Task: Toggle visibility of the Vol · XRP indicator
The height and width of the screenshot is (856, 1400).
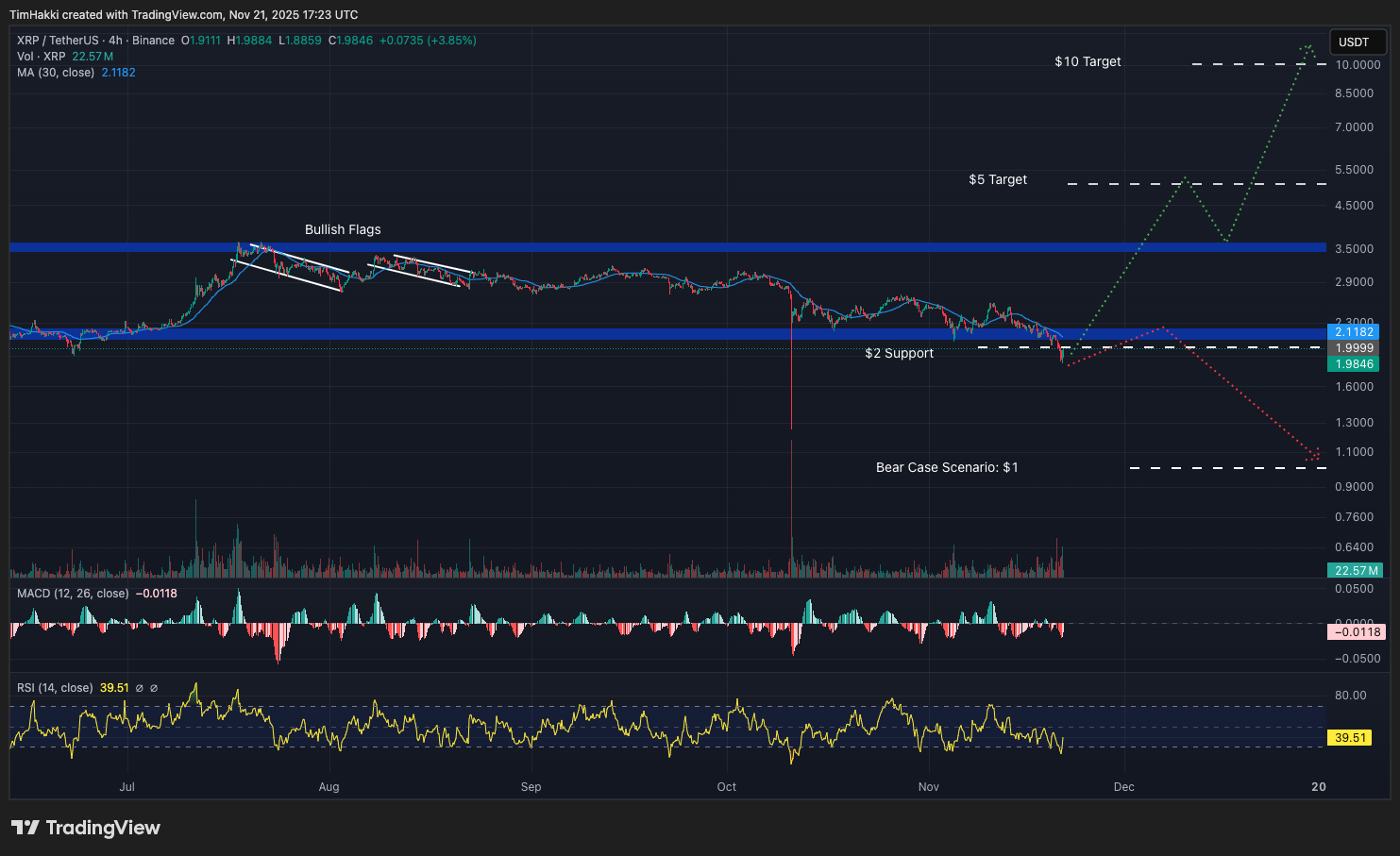Action: click(41, 56)
